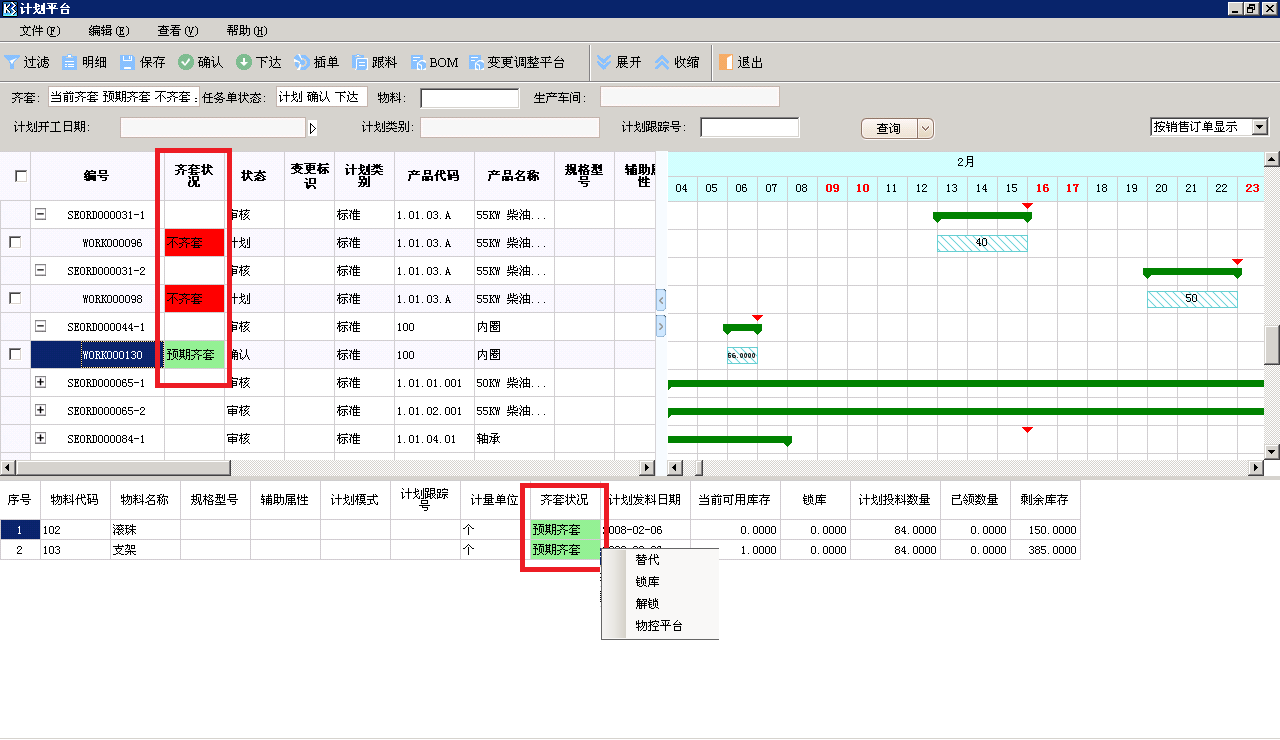This screenshot has height=740, width=1280.
Task: Select material row 103 支架
Action: 540,550
